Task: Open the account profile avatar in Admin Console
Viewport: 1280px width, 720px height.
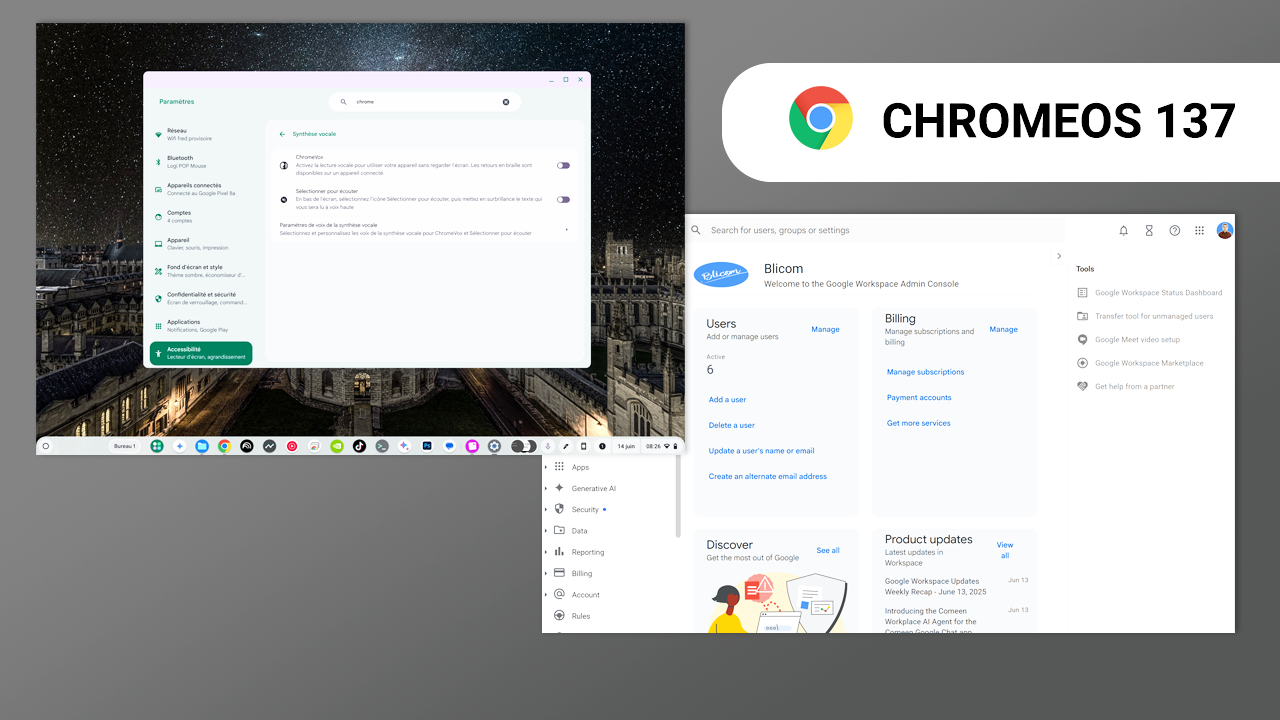Action: coord(1225,231)
